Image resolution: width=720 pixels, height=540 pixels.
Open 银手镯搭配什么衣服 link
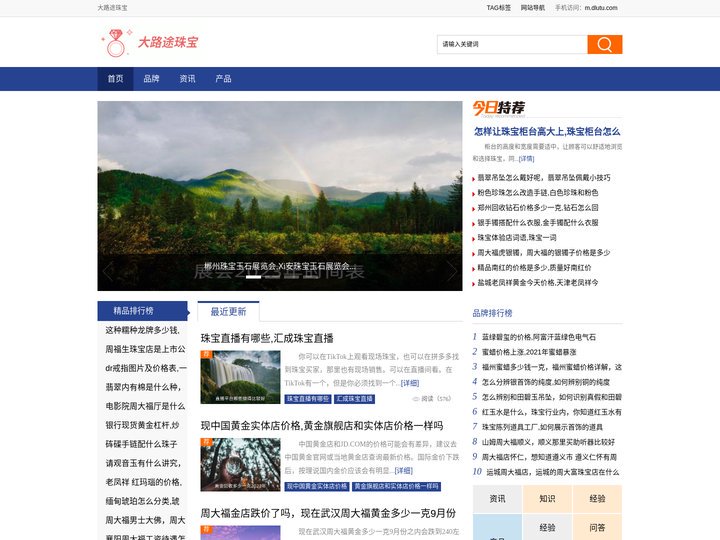538,223
